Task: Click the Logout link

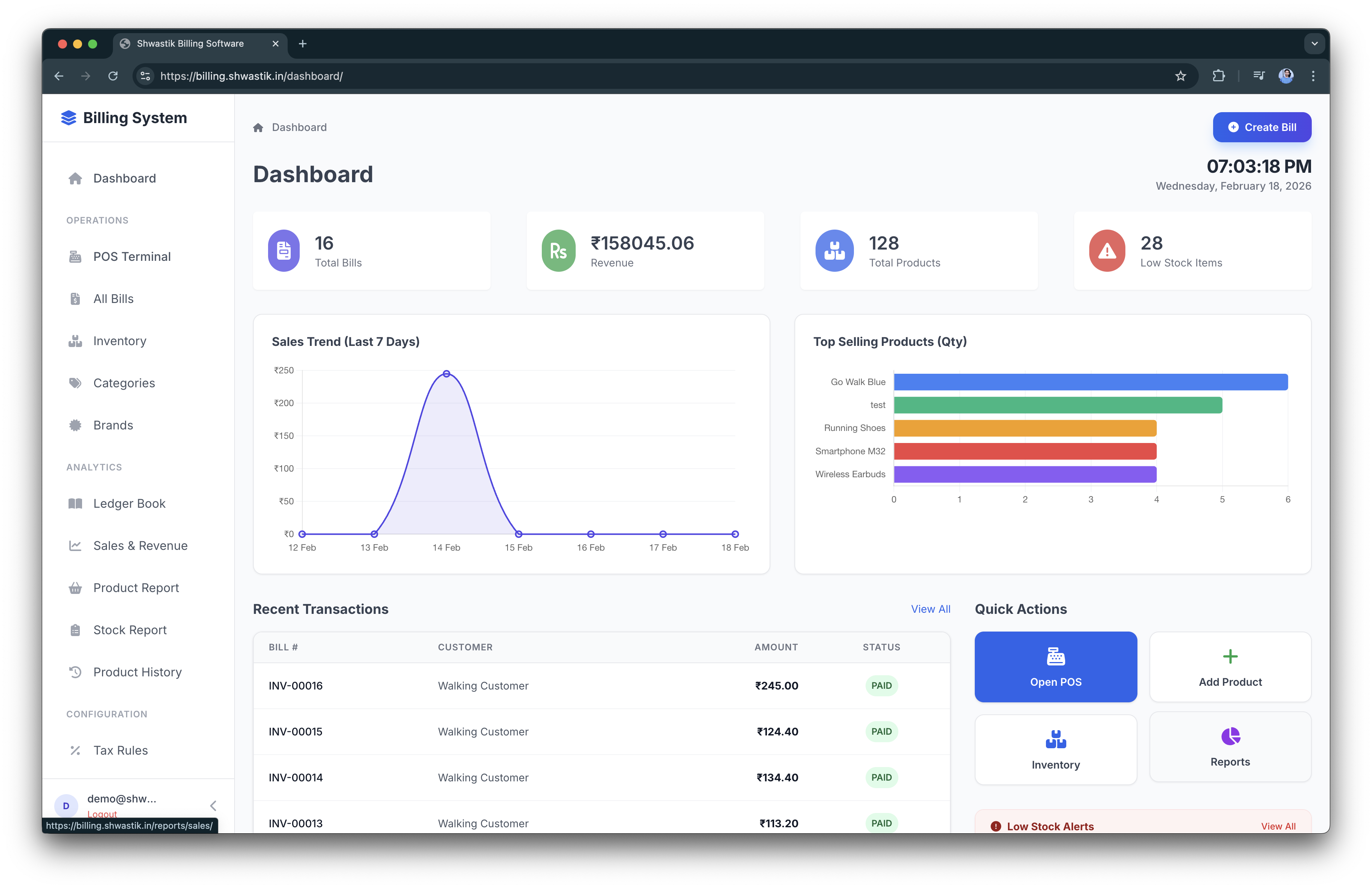Action: 102,814
